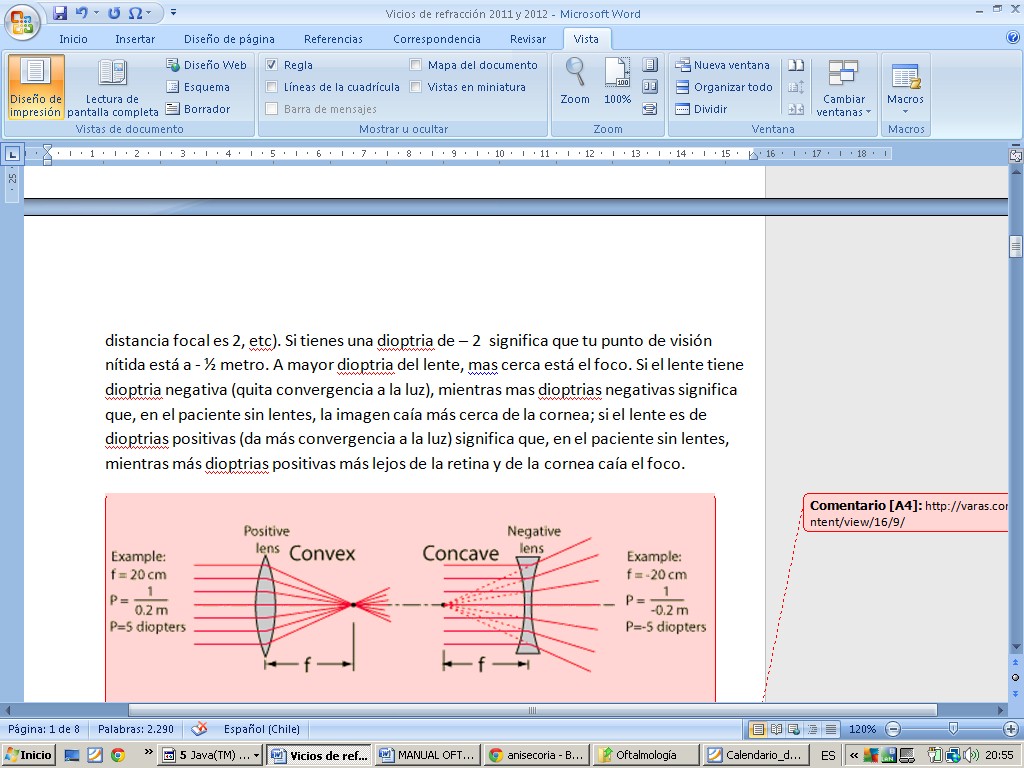The image size is (1024, 768).
Task: Switch to the Insertar tab
Action: (134, 39)
